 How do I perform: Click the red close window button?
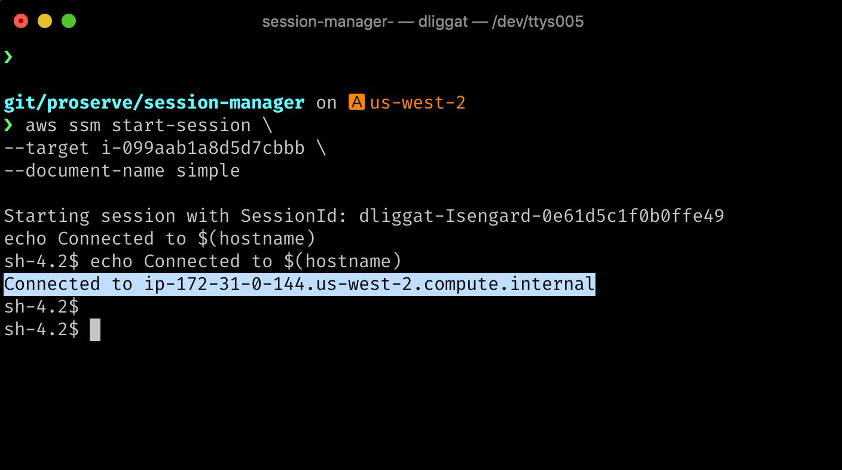21,21
